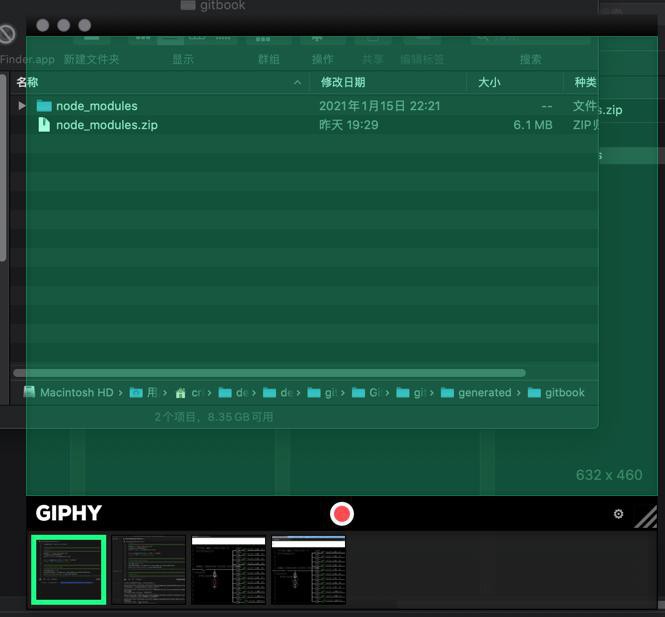
Task: Click the 632 x 460 capture size label
Action: pyautogui.click(x=609, y=475)
